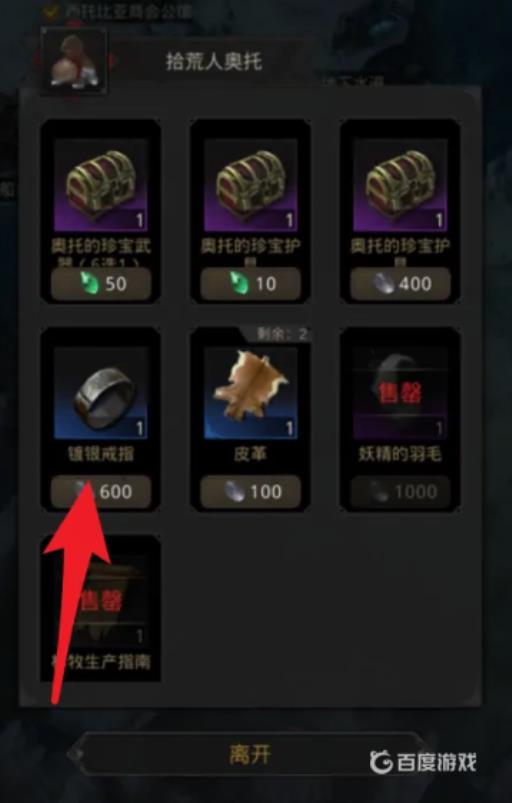Click the 百度游戏 watermark logo

(423, 763)
